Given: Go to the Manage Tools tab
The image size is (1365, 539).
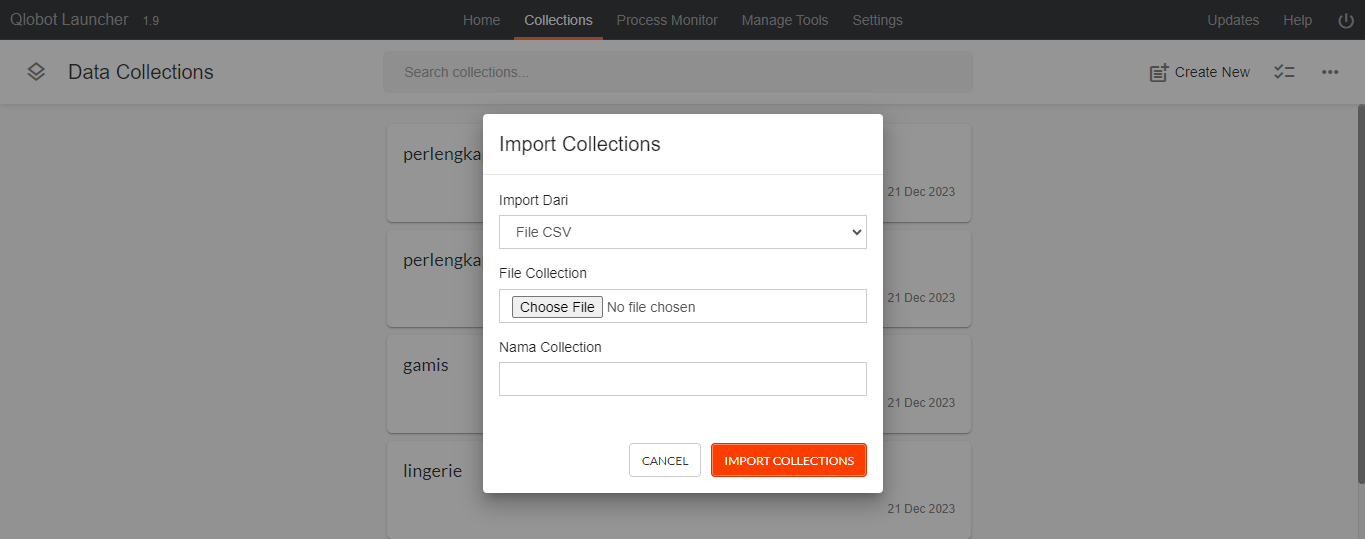Looking at the screenshot, I should [x=785, y=20].
